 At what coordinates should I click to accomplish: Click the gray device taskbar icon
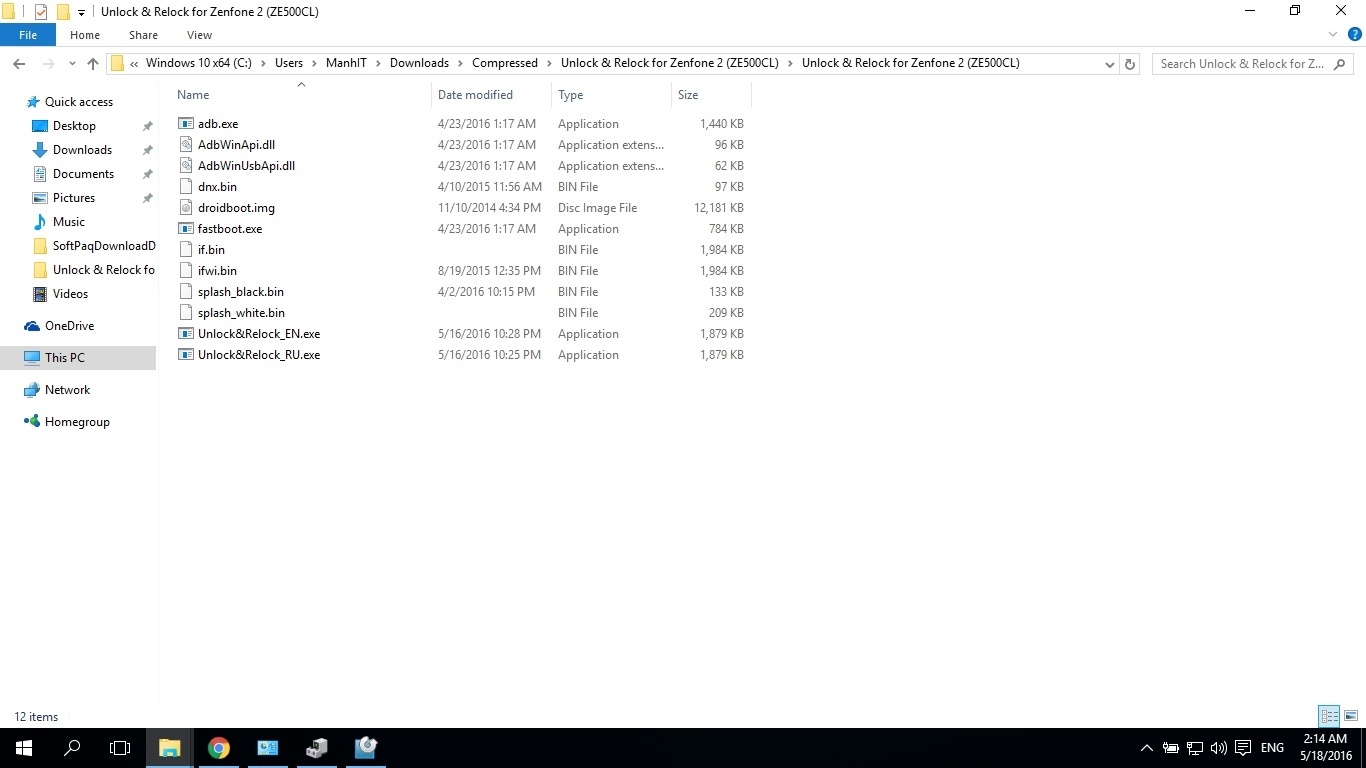(316, 748)
